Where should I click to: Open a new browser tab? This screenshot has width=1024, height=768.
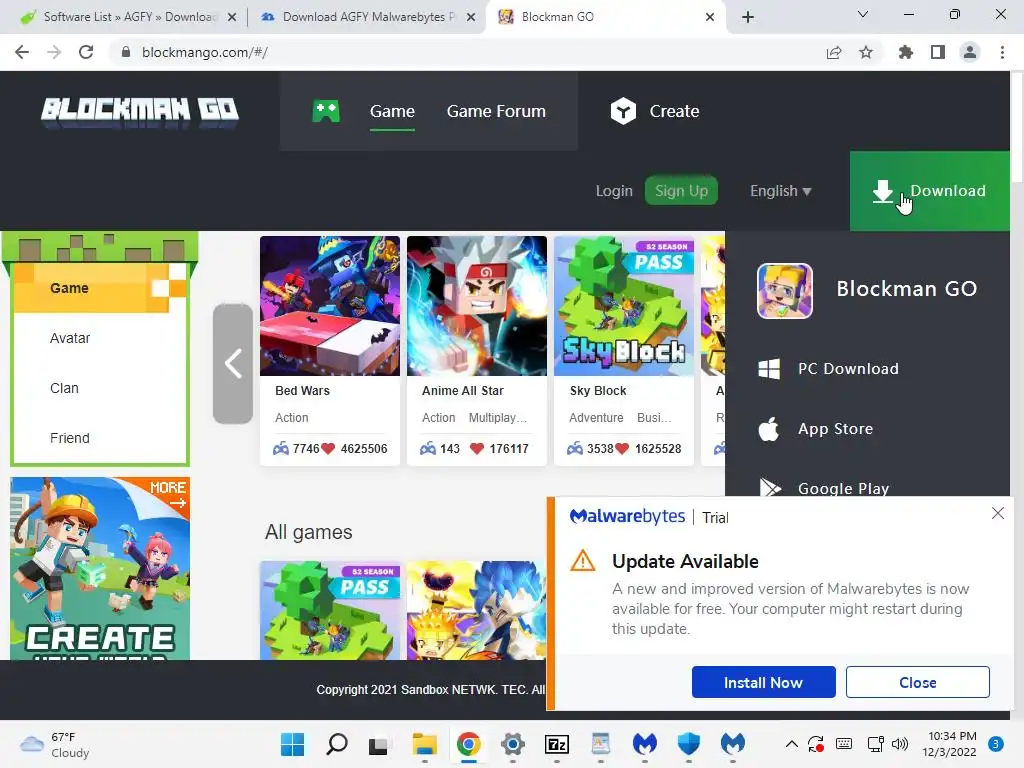(x=748, y=17)
